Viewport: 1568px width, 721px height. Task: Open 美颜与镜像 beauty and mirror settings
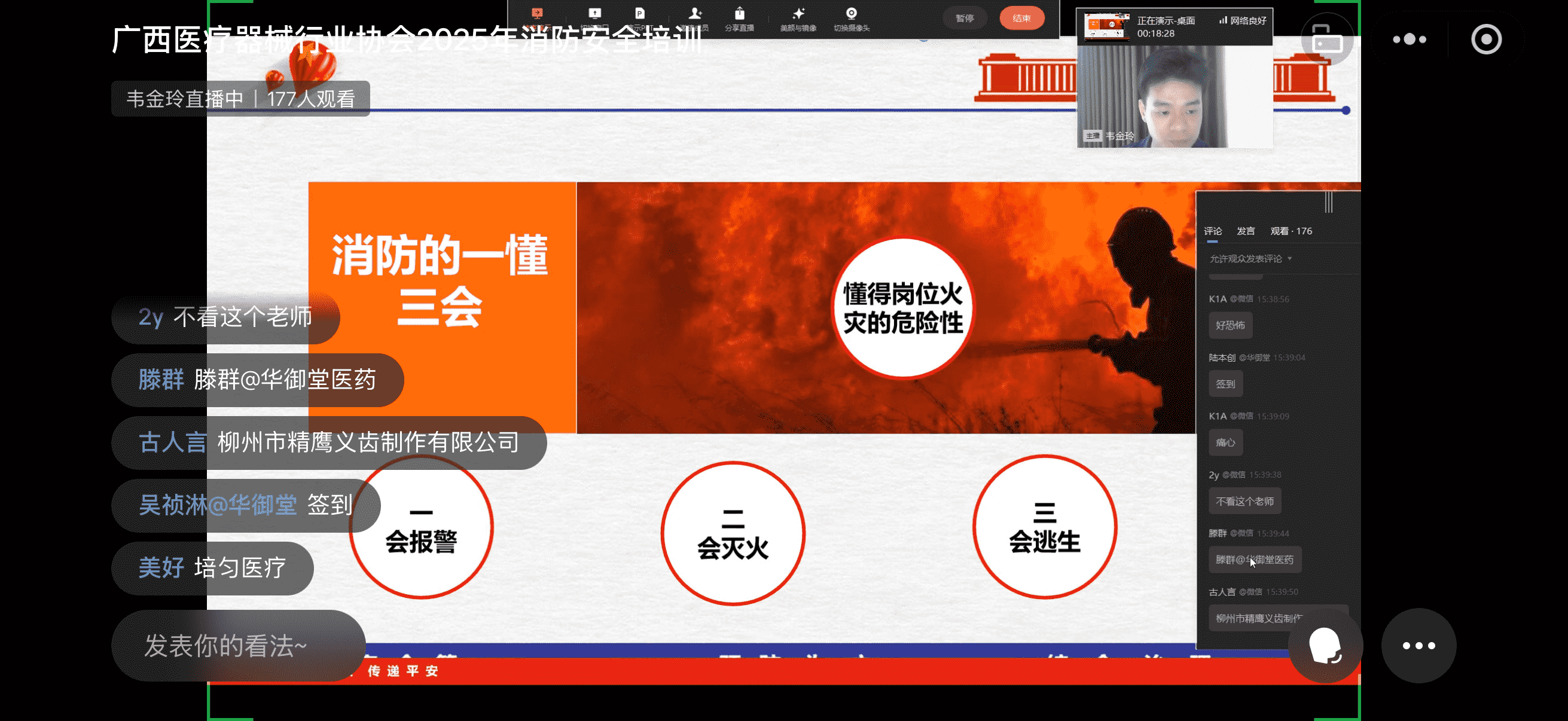coord(798,14)
